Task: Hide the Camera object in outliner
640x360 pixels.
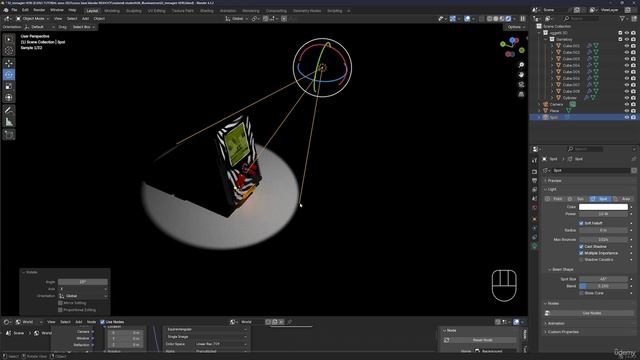Action: pos(627,104)
